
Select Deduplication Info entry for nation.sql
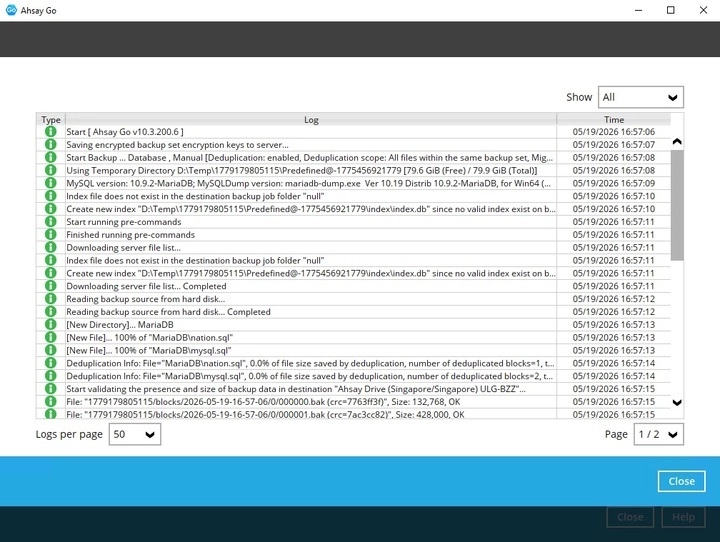click(x=311, y=363)
